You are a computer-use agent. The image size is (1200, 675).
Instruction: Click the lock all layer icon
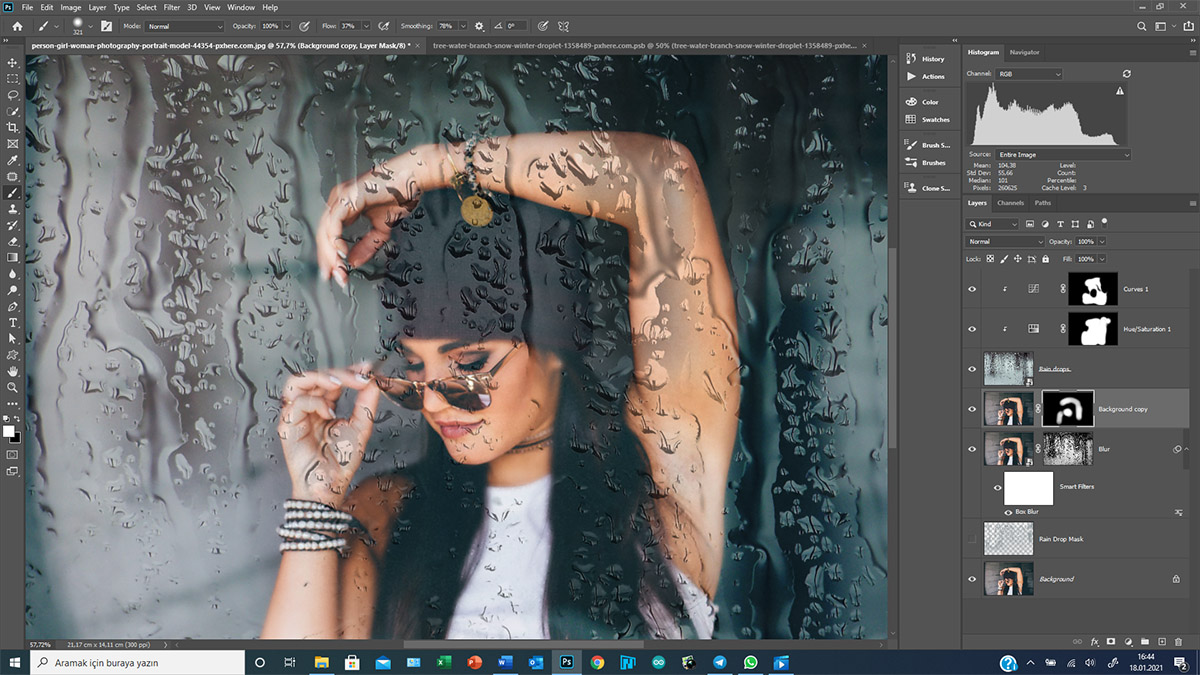[x=1046, y=259]
